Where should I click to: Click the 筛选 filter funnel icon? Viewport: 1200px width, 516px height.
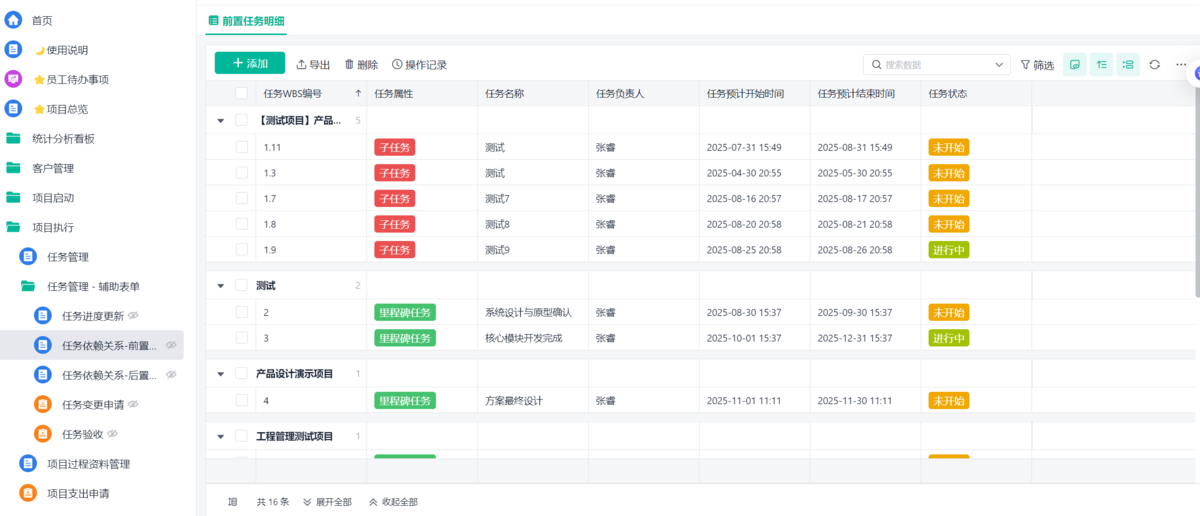tap(1025, 65)
